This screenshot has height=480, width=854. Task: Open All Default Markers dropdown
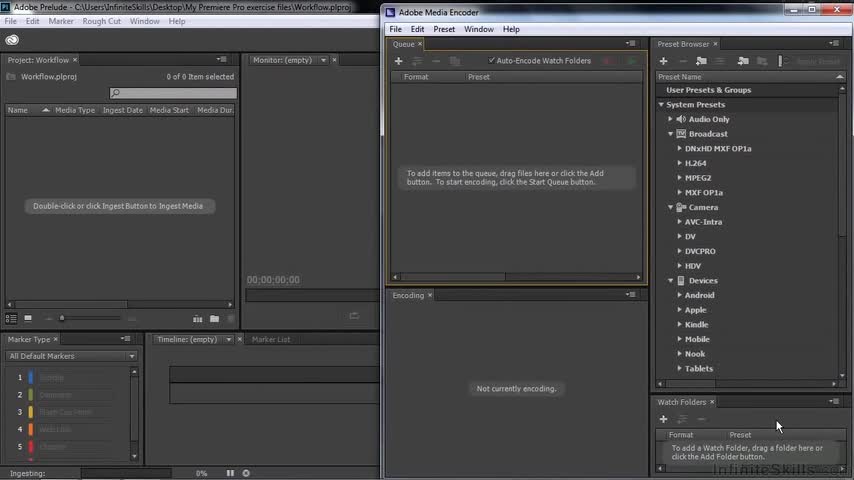point(71,356)
